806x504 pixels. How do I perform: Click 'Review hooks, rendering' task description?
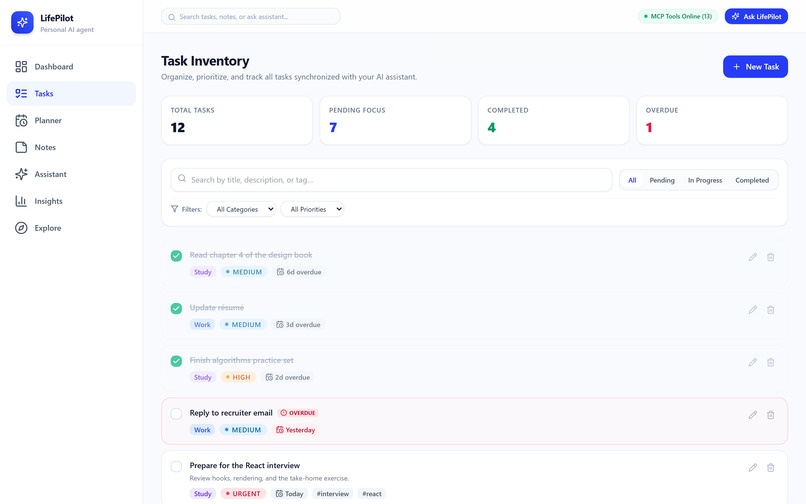pyautogui.click(x=269, y=478)
